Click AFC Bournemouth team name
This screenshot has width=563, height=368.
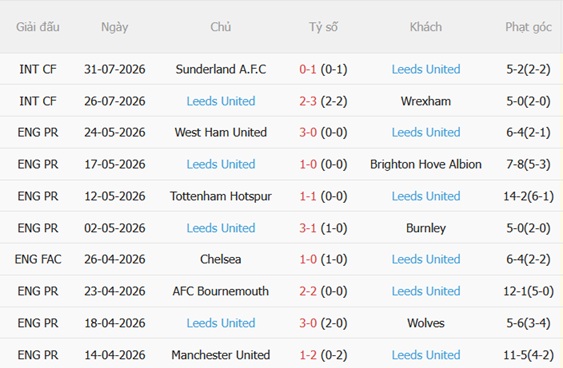click(x=221, y=291)
